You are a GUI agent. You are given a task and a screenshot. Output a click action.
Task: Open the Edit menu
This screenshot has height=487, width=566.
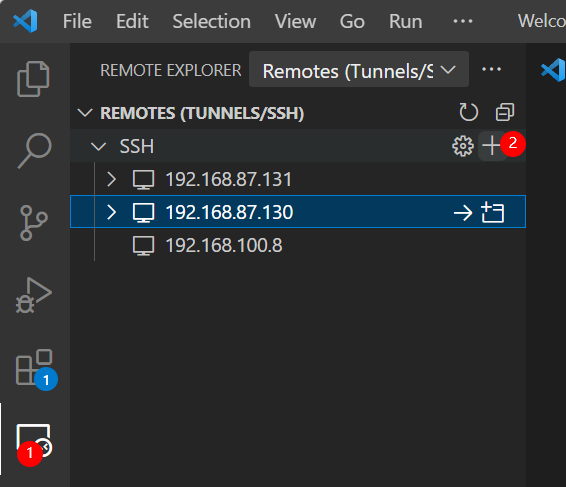pyautogui.click(x=132, y=21)
